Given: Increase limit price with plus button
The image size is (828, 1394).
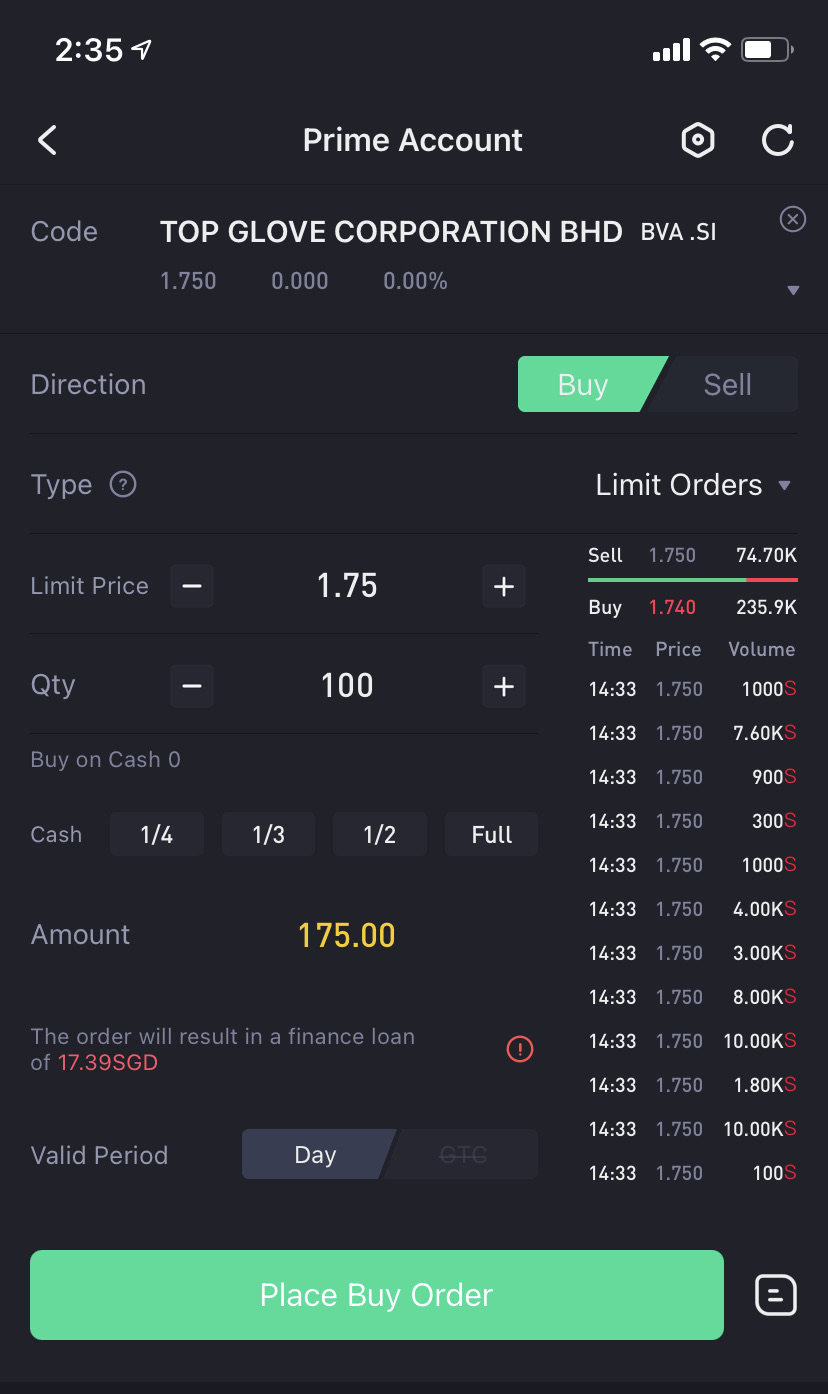Looking at the screenshot, I should coord(504,586).
